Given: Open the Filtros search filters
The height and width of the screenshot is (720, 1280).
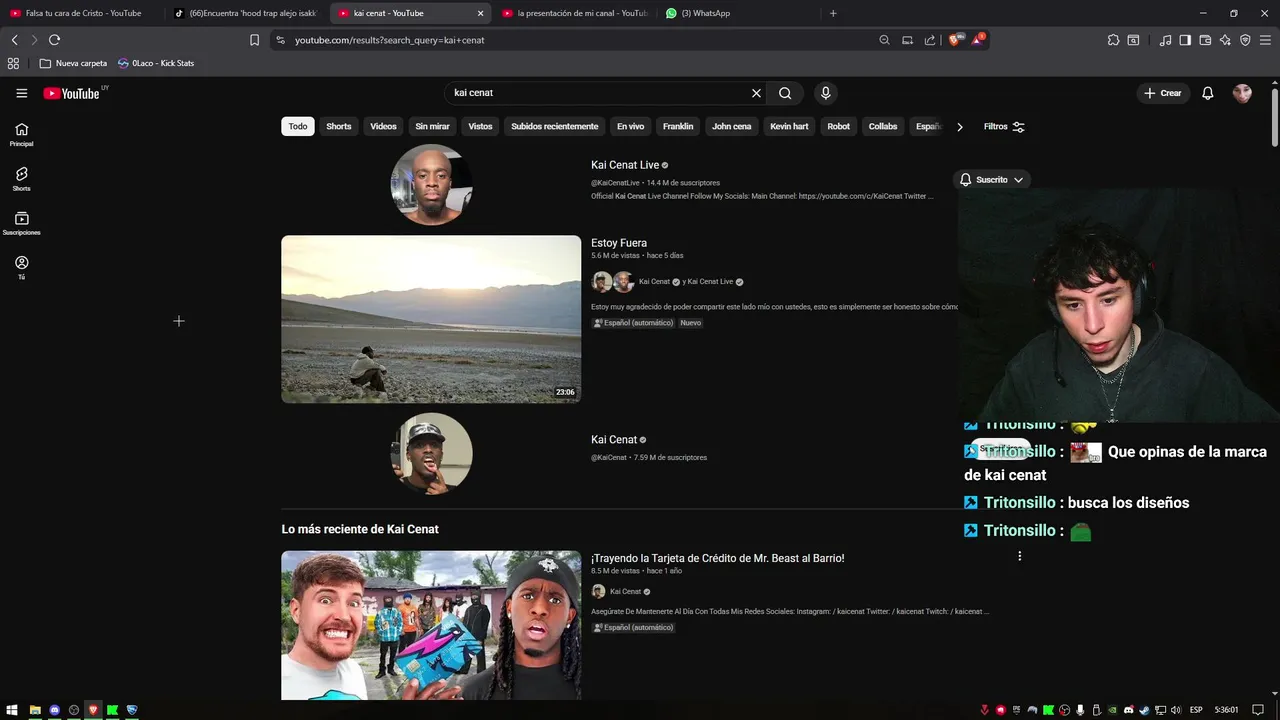Looking at the screenshot, I should point(1004,127).
